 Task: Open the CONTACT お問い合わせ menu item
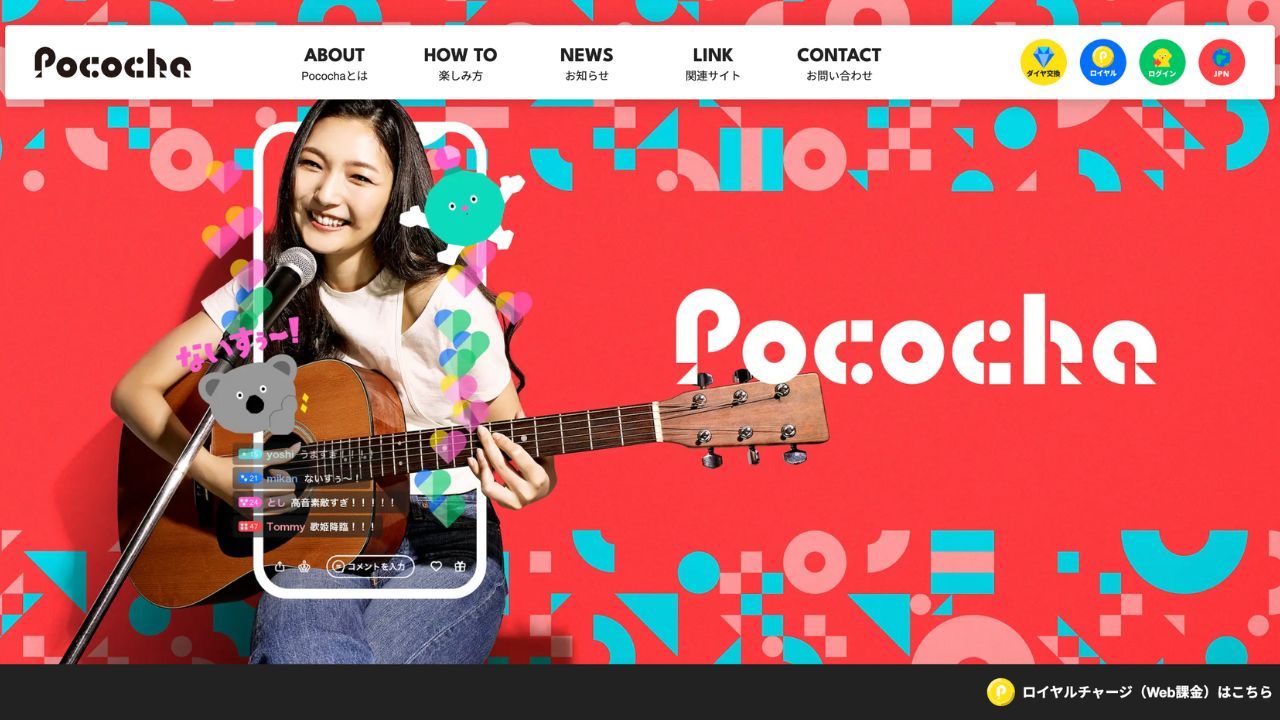click(839, 63)
